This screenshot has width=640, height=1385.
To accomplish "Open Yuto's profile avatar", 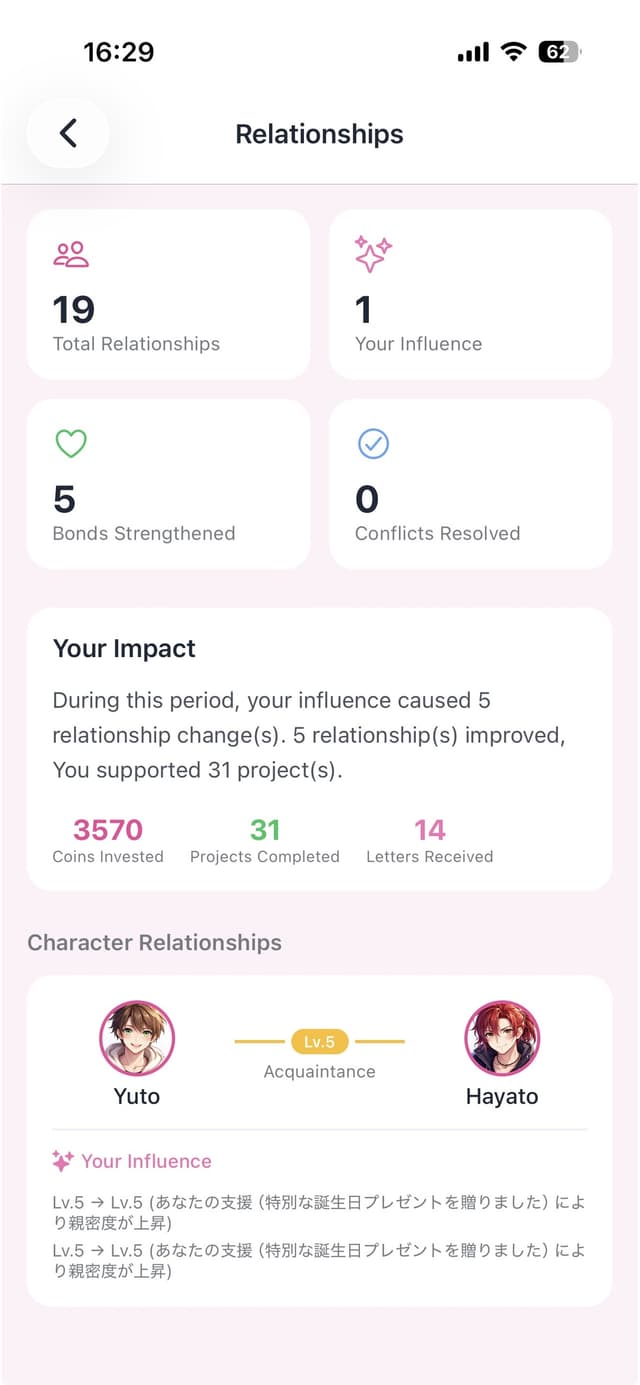I will pyautogui.click(x=136, y=1038).
